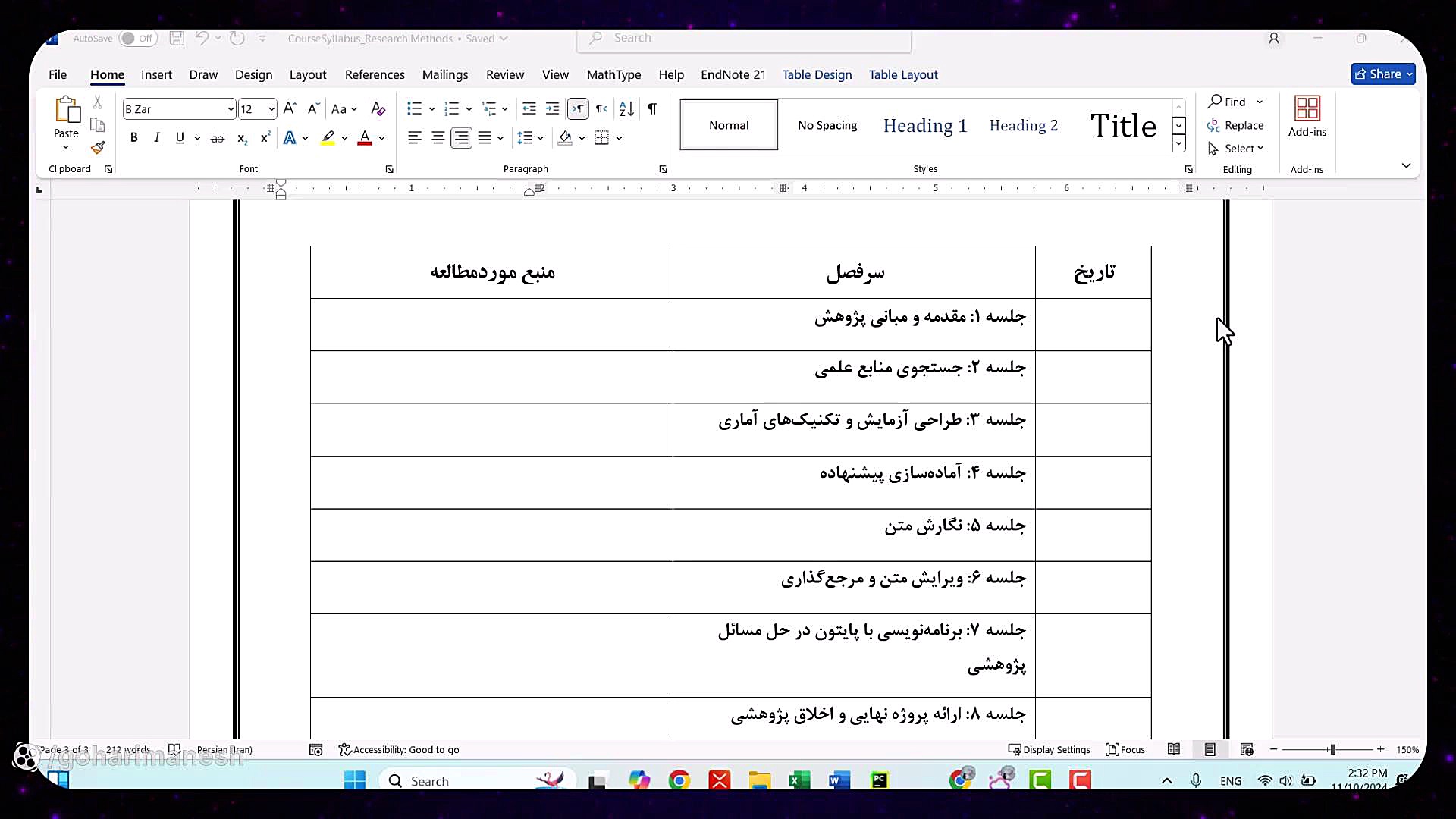Click the Increase Indent icon

553,109
